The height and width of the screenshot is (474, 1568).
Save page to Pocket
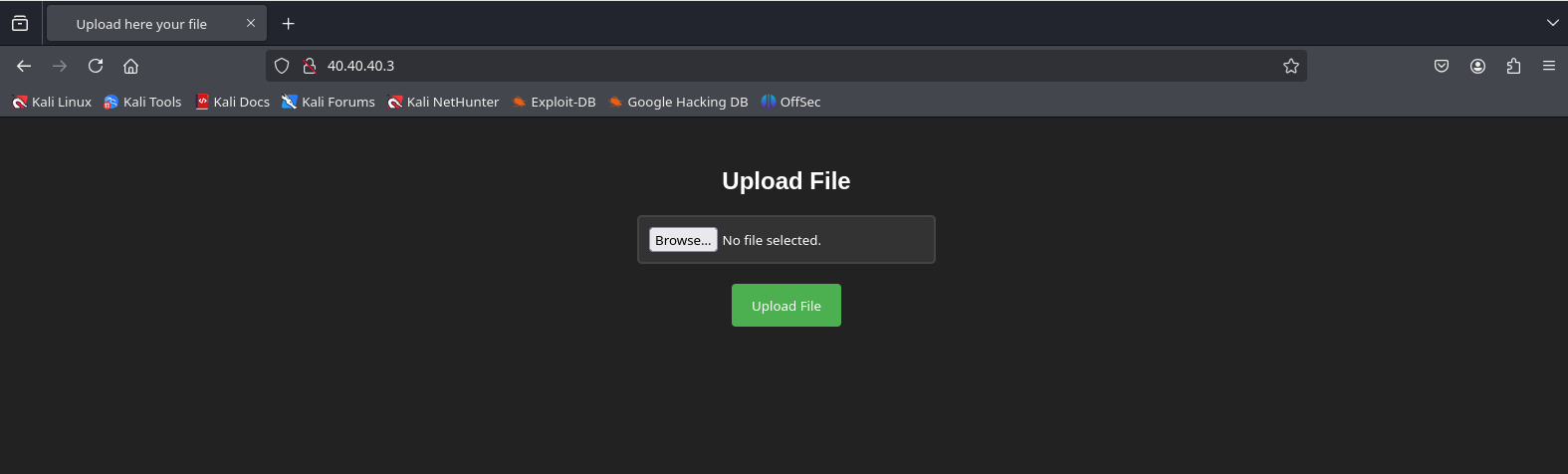coord(1441,66)
